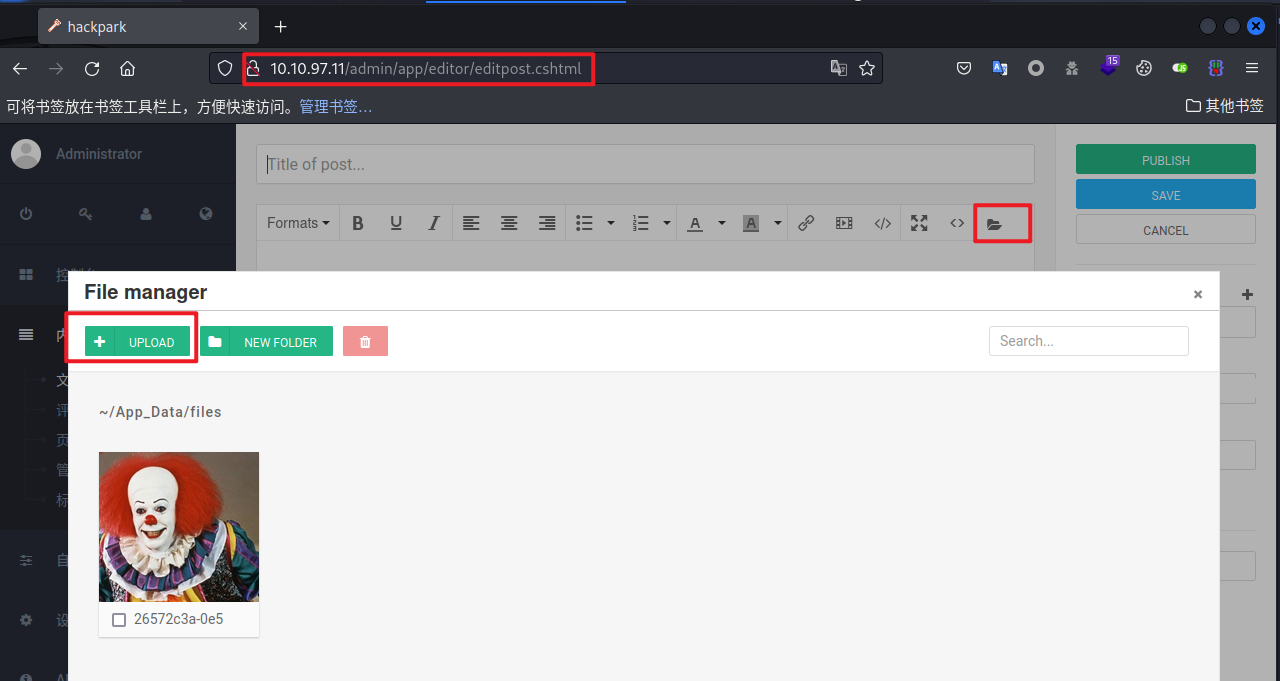Click the PUBLISH button
Viewport: 1280px width, 681px height.
click(1166, 160)
